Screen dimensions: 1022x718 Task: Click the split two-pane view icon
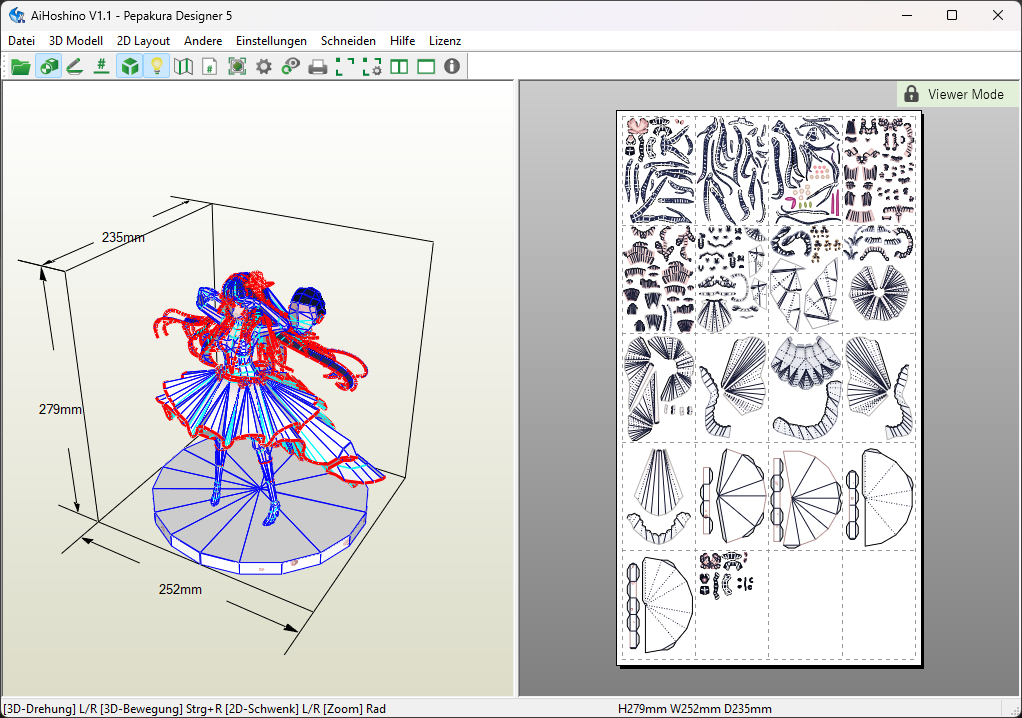click(398, 67)
